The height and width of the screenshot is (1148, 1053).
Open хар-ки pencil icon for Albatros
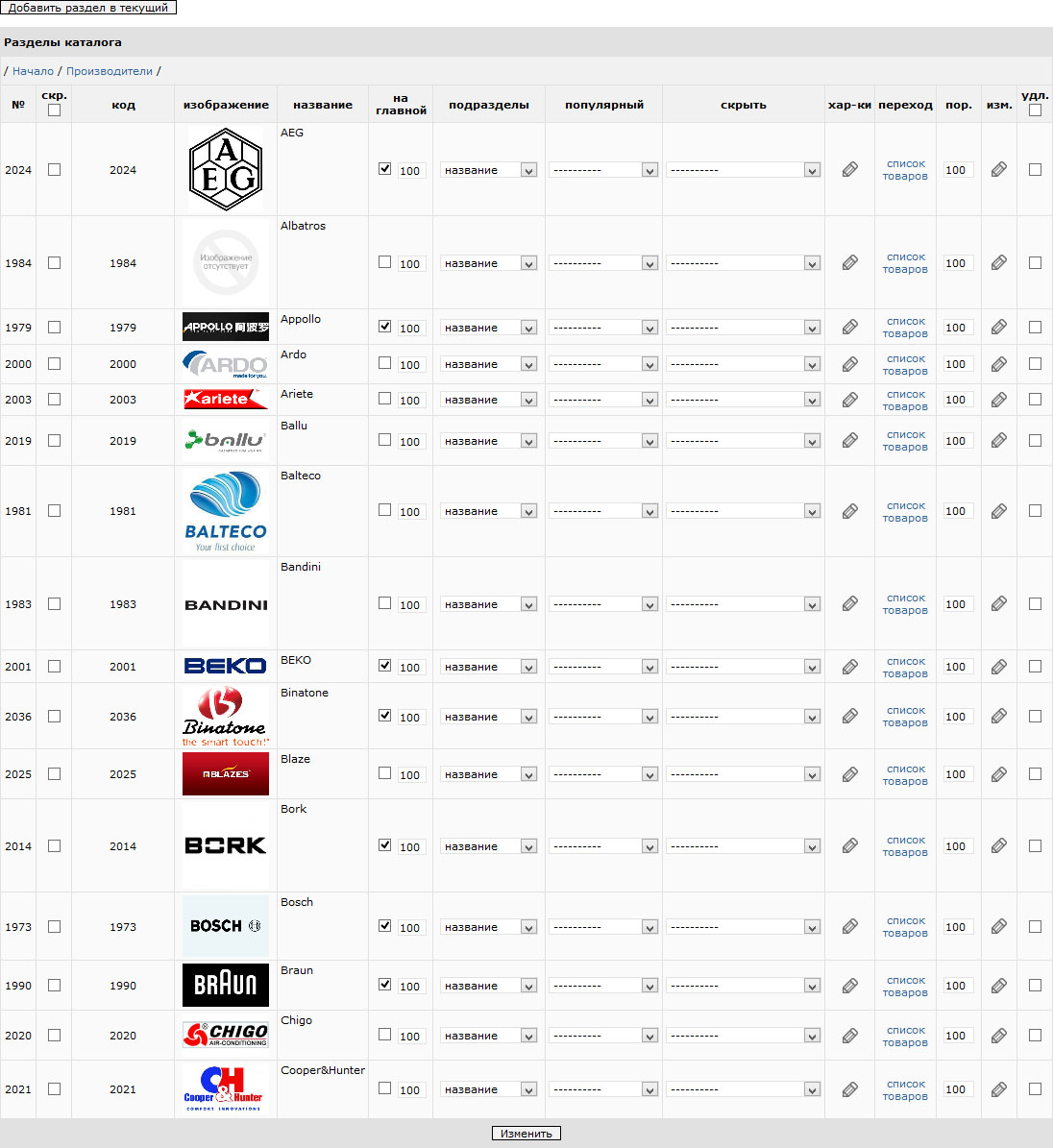pos(849,263)
